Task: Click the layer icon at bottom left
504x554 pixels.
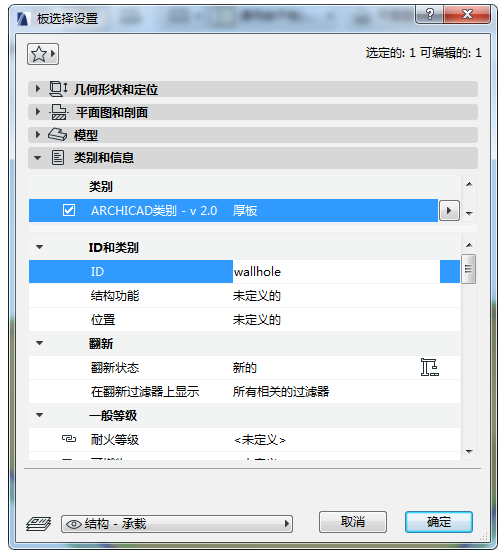Action: click(x=39, y=524)
